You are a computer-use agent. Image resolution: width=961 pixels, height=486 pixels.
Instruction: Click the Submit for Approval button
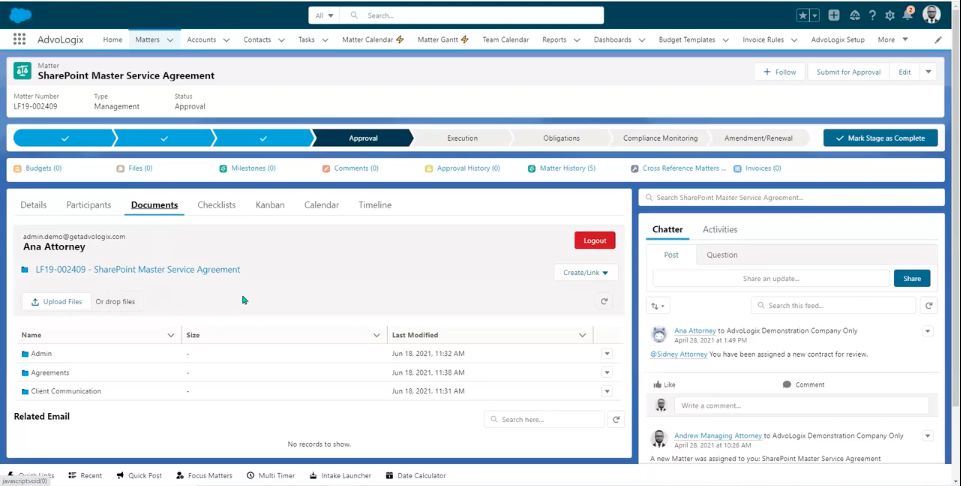click(x=848, y=72)
